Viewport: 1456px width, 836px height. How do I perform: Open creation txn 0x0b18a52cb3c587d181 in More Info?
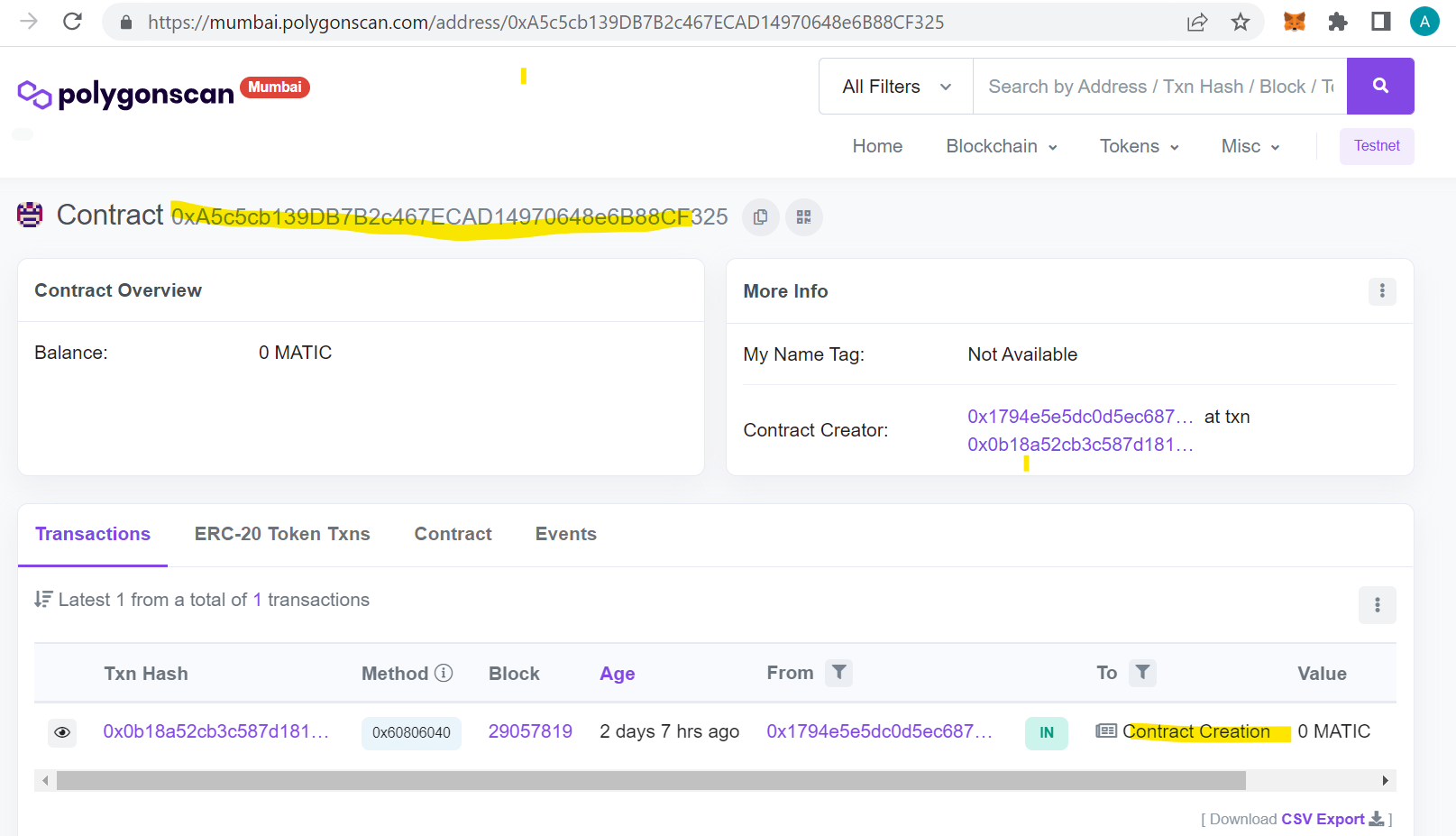point(1080,445)
